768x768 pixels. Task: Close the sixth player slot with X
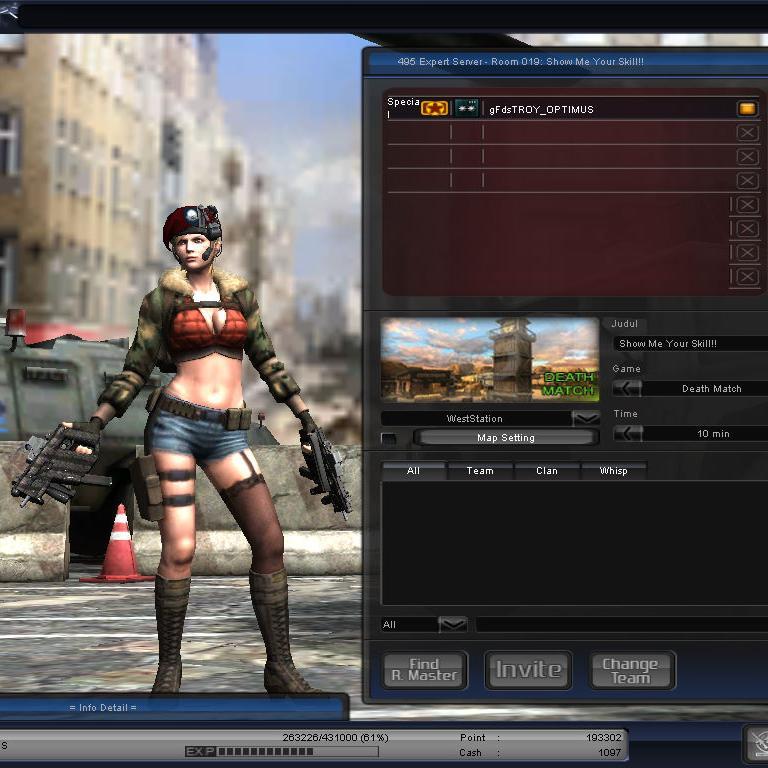click(747, 228)
